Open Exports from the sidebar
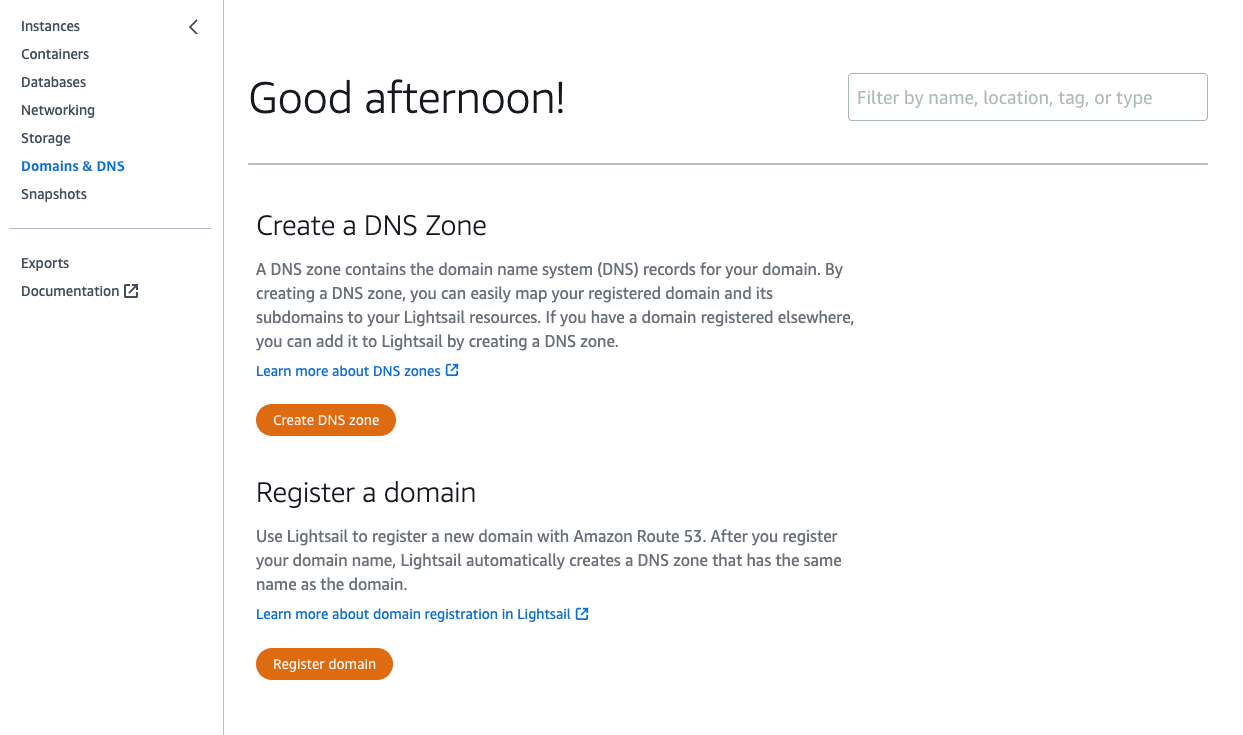The image size is (1243, 735). [x=45, y=263]
